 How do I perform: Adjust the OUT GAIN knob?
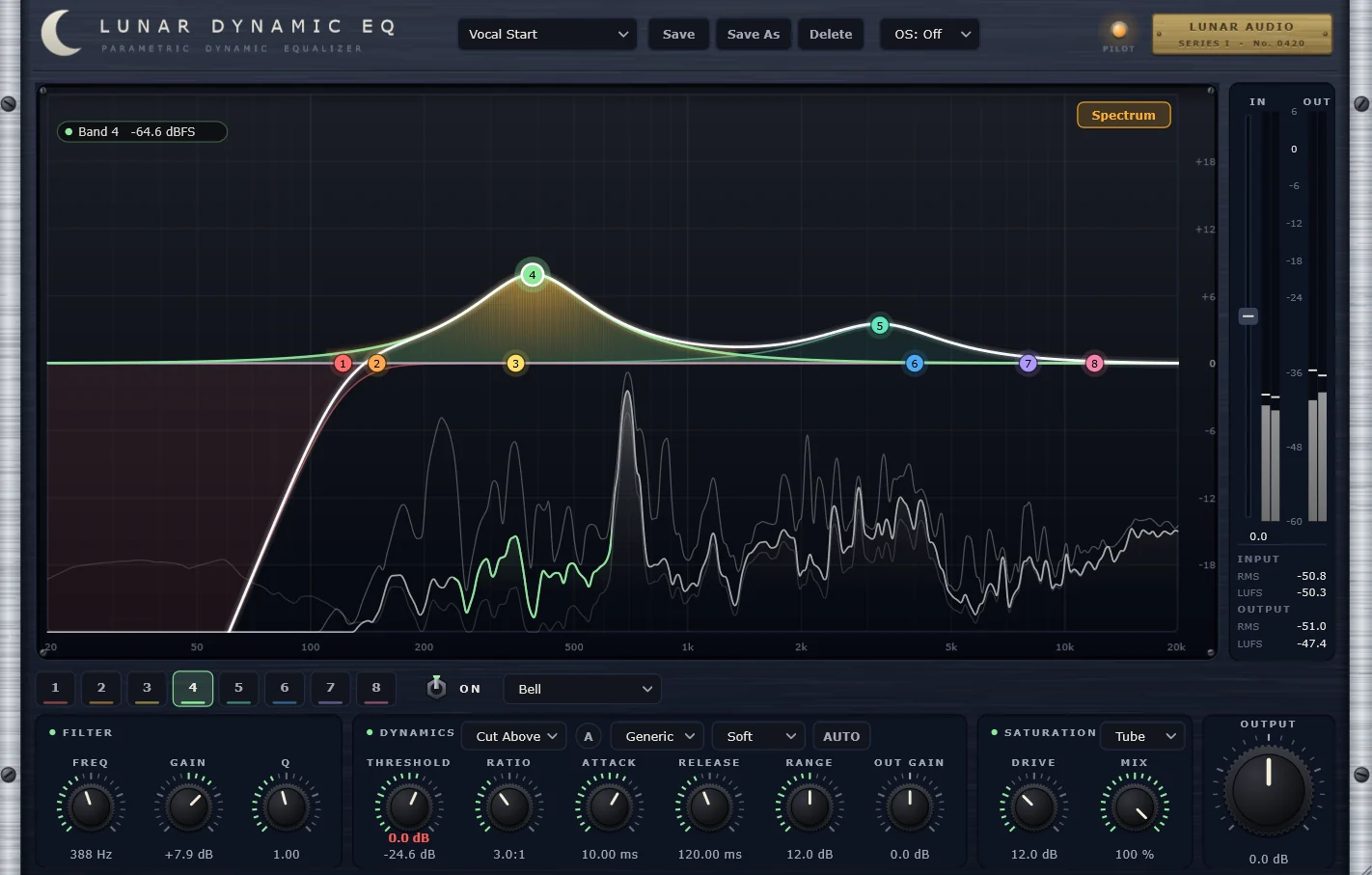[909, 807]
